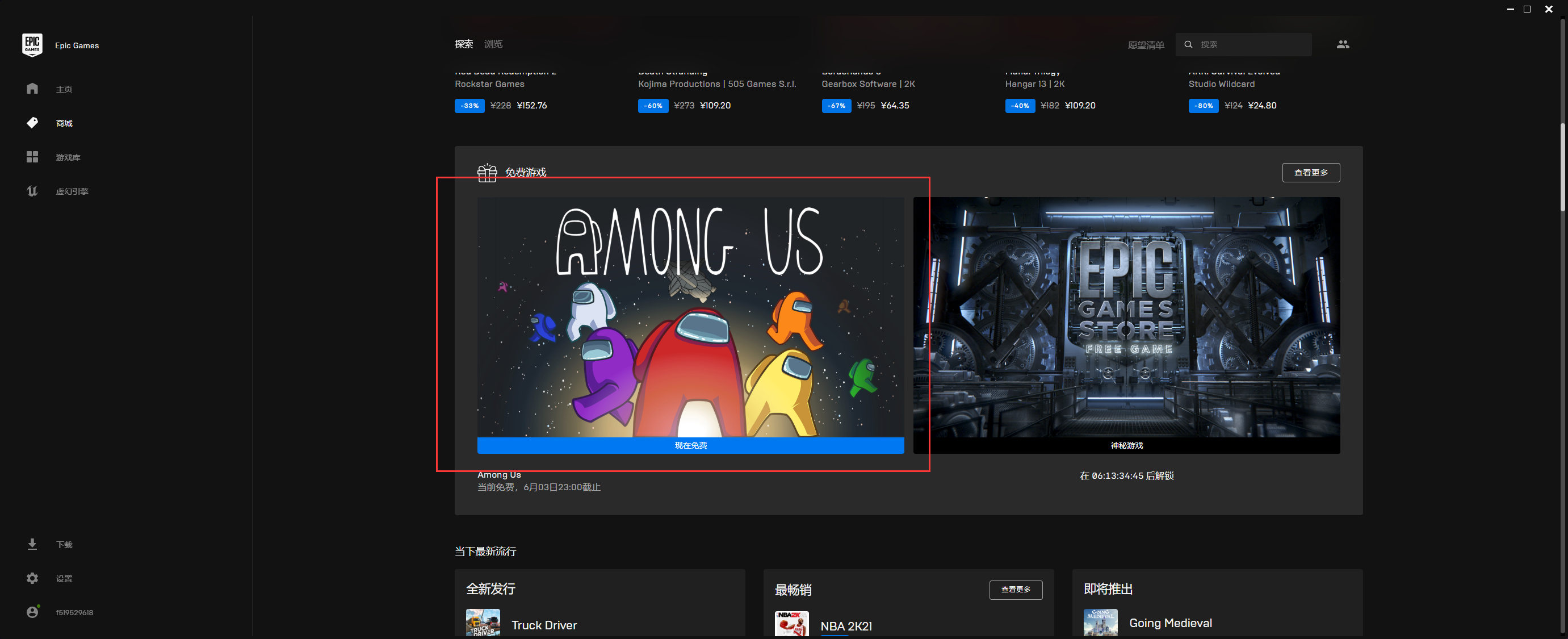Click the f519529618 account avatar icon
The width and height of the screenshot is (1568, 639).
pos(33,612)
